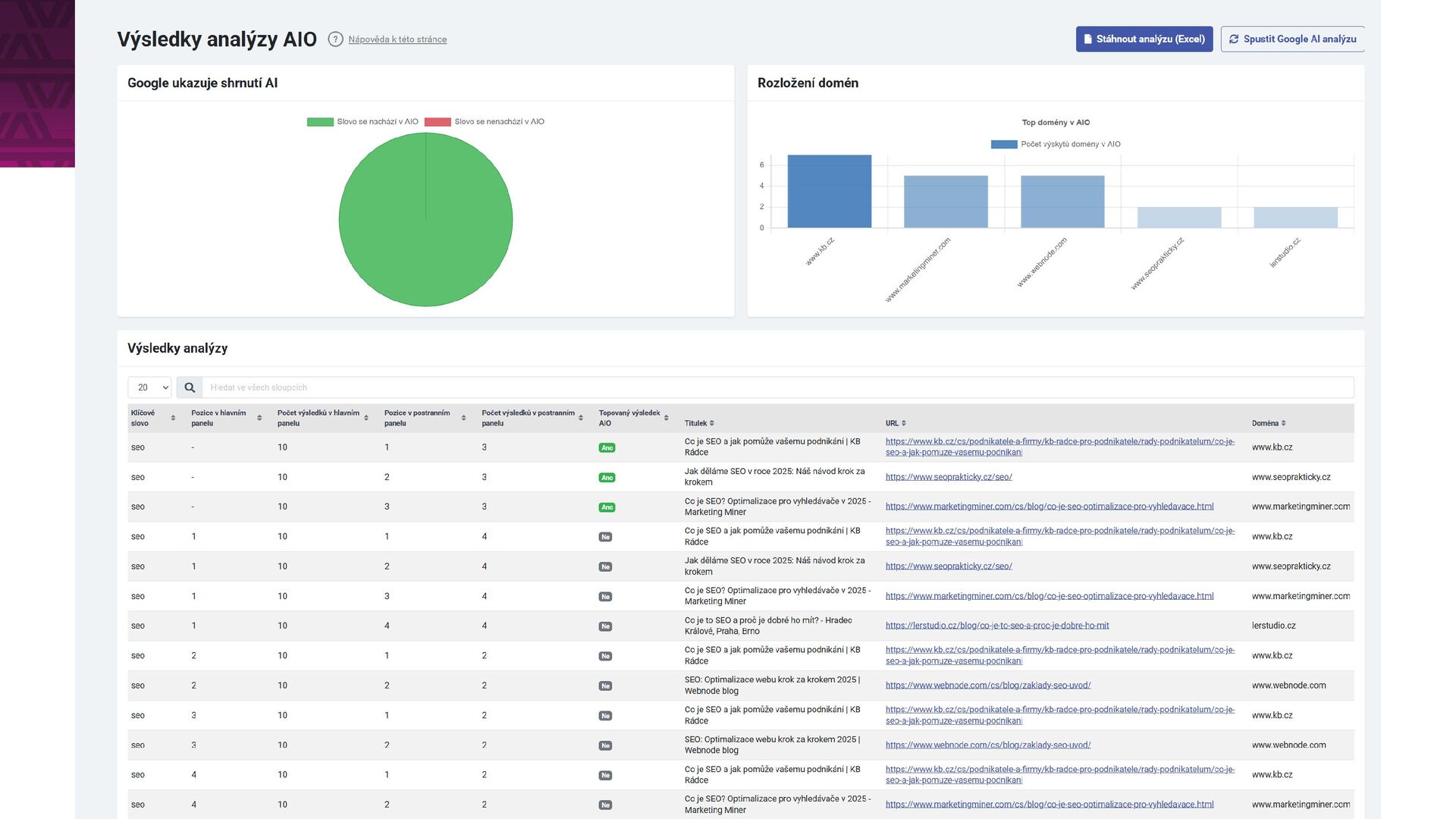Viewport: 1456px width, 819px height.
Task: Open the seoprakticky.cz/seo/ URL link
Action: pos(949,477)
